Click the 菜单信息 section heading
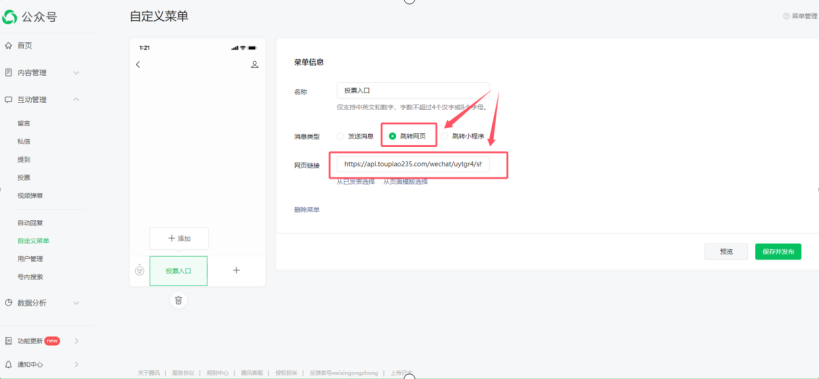The image size is (819, 379). point(309,62)
